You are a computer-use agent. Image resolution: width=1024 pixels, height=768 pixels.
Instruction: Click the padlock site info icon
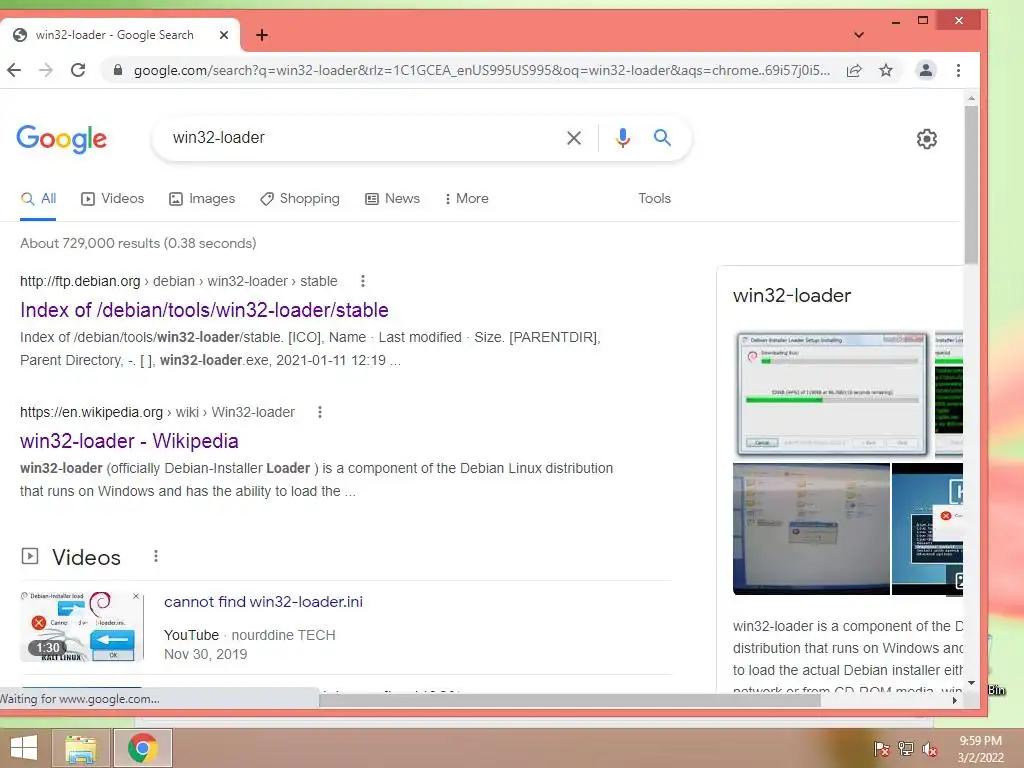(x=118, y=70)
